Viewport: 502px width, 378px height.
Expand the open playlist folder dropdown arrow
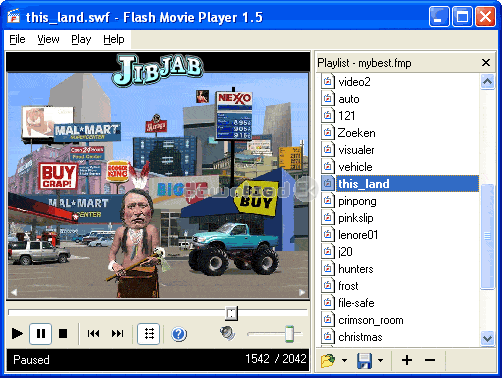(x=344, y=360)
